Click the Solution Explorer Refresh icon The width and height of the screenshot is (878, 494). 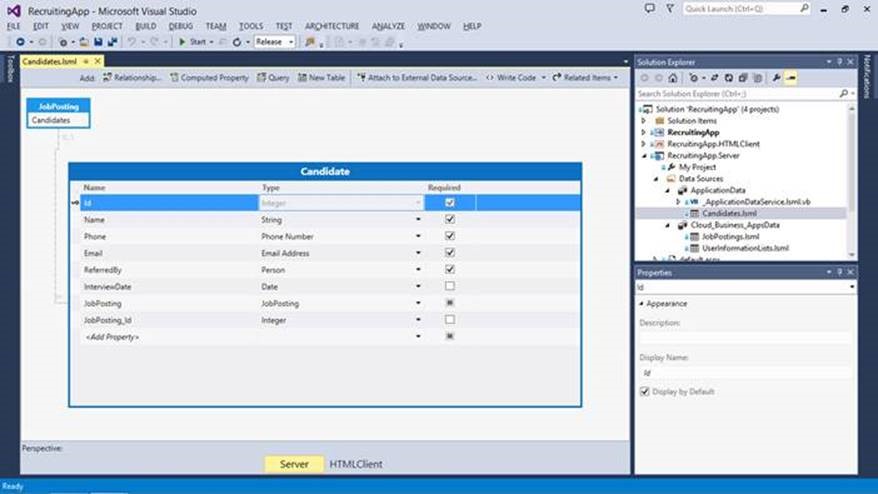point(728,78)
